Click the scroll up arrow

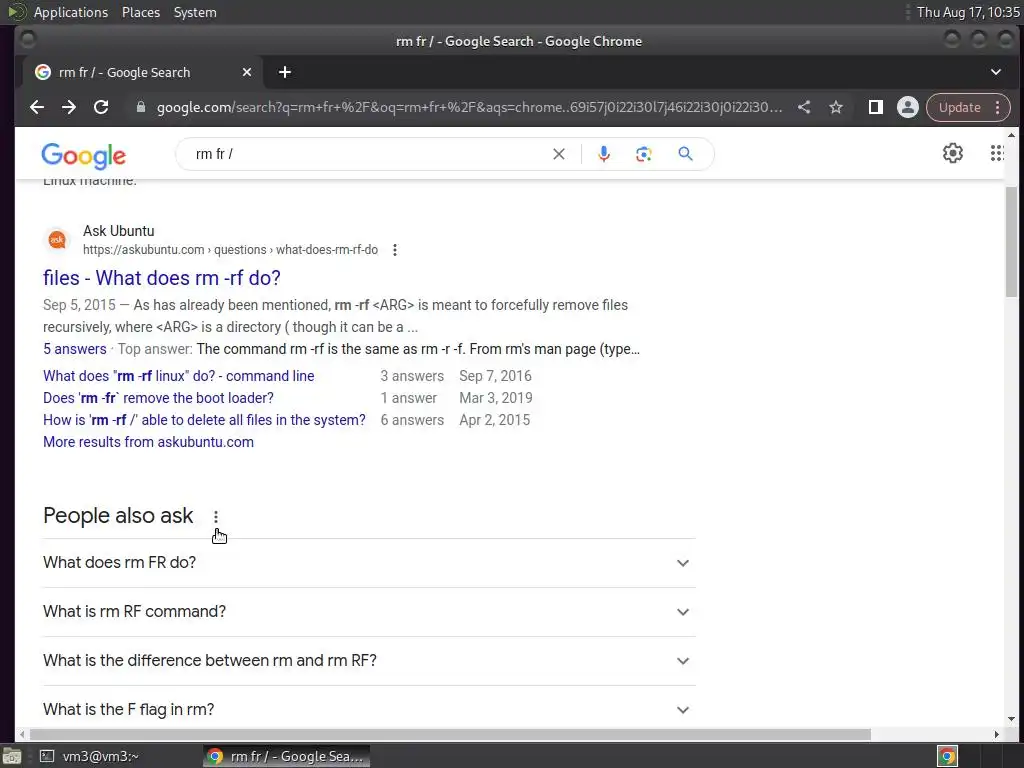[1011, 135]
